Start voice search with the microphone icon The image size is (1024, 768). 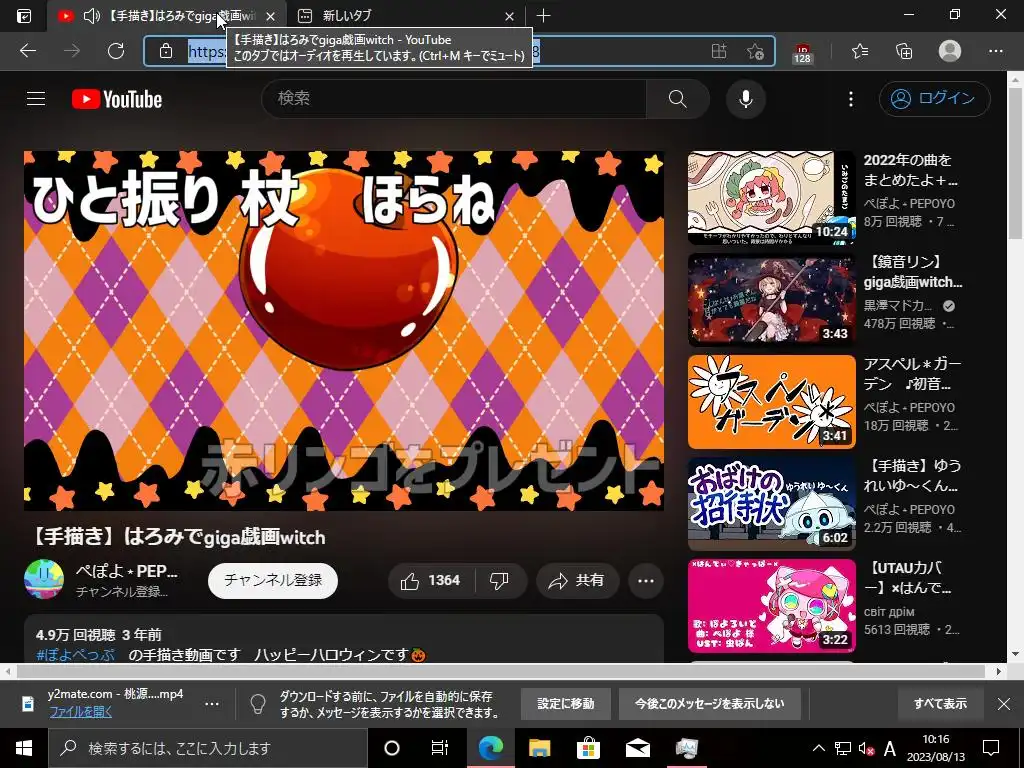(x=746, y=99)
